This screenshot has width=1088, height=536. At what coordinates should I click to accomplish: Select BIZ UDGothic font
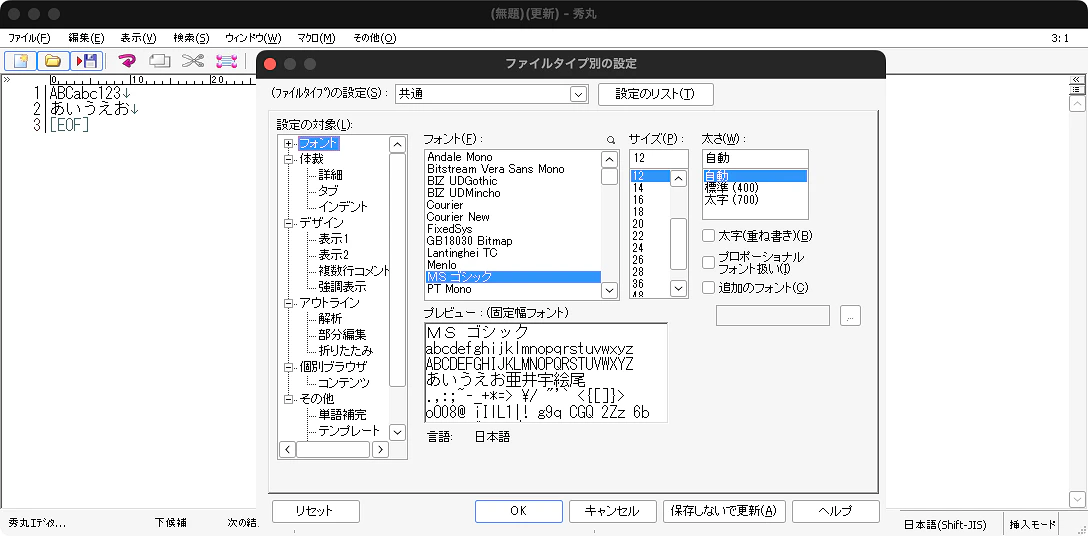[462, 181]
